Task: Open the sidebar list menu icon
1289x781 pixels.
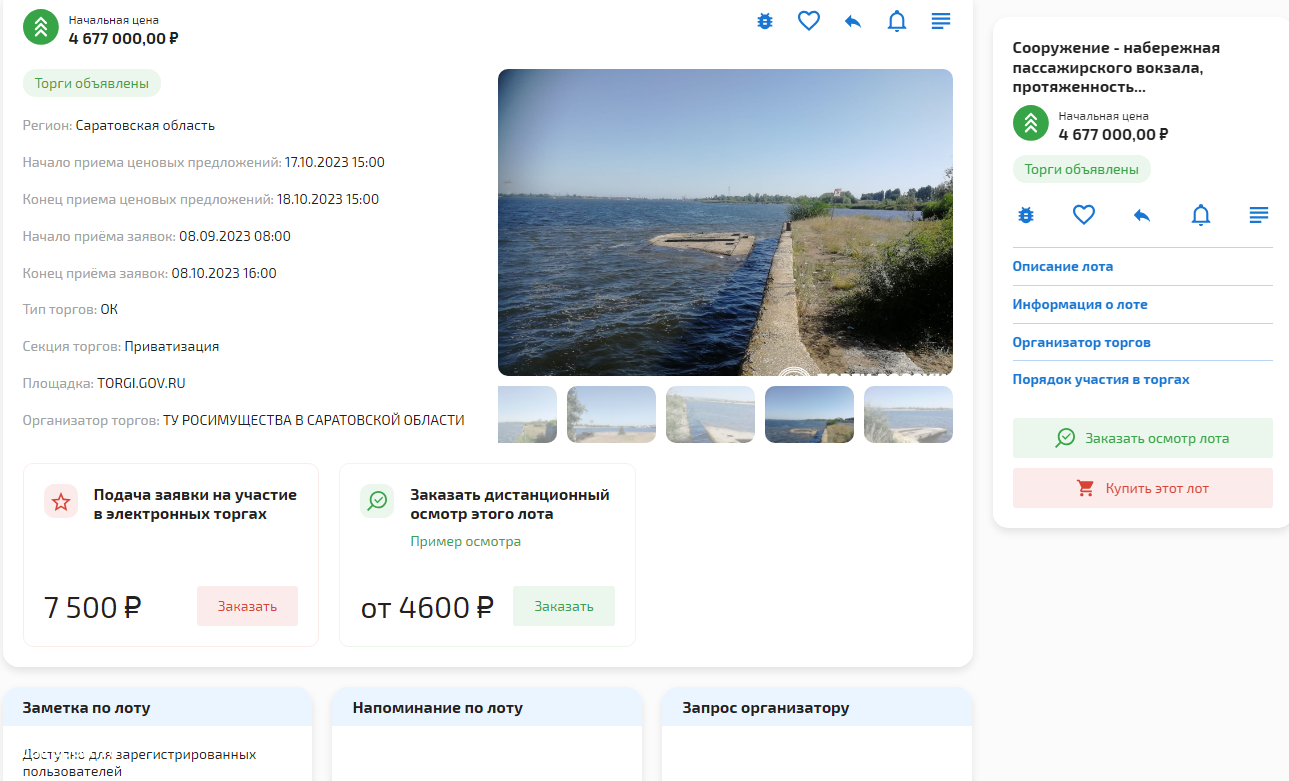Action: pos(1259,214)
